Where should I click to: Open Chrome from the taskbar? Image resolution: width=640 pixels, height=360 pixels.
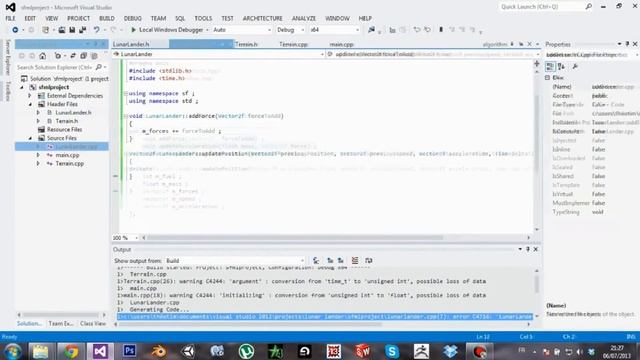point(71,351)
